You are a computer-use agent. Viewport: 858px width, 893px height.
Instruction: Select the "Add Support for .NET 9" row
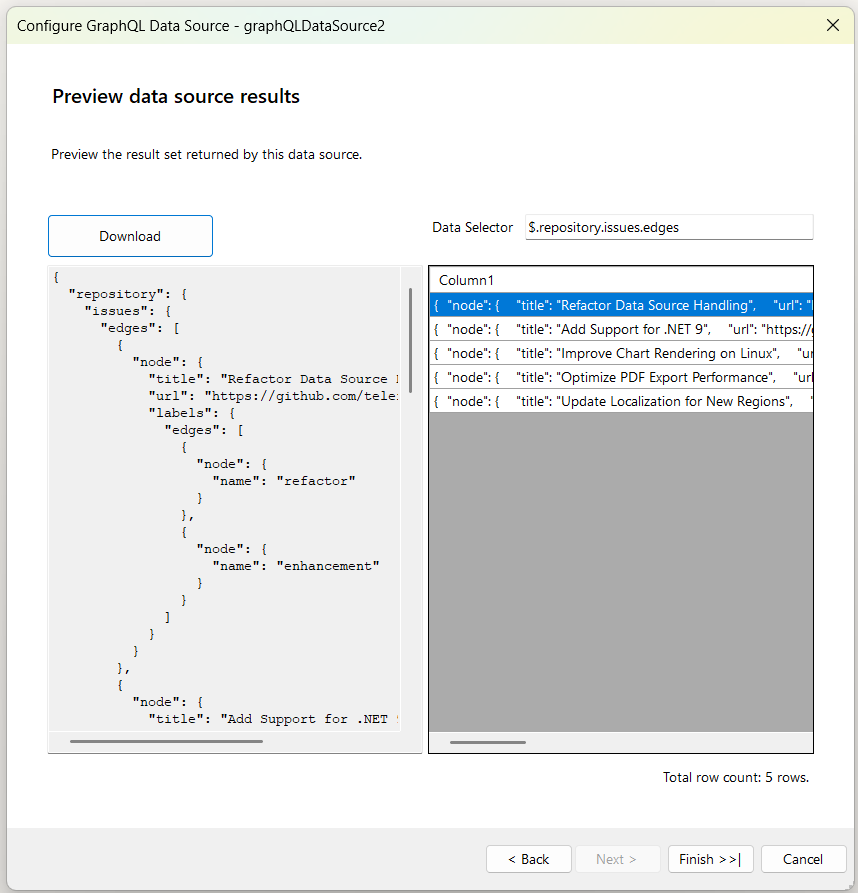point(620,328)
